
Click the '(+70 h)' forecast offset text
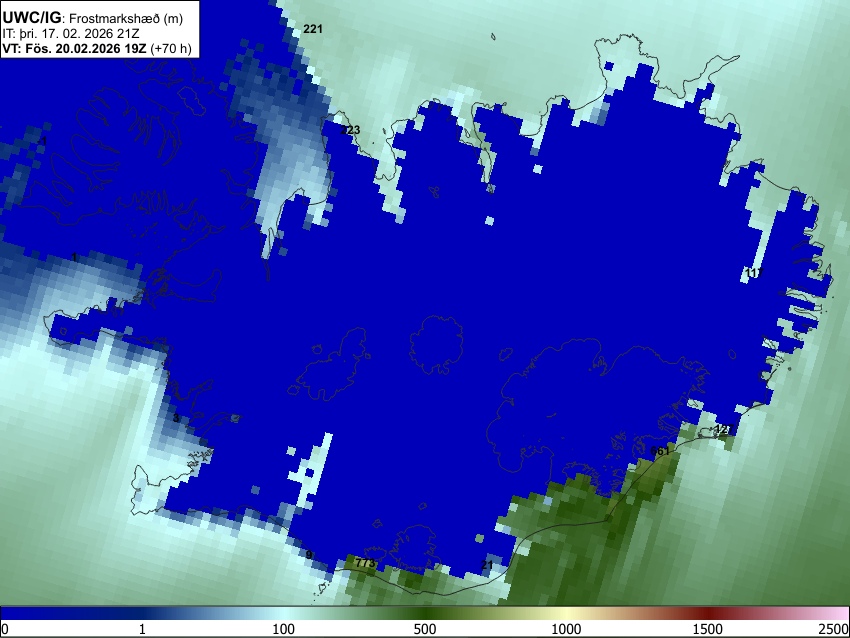(171, 48)
